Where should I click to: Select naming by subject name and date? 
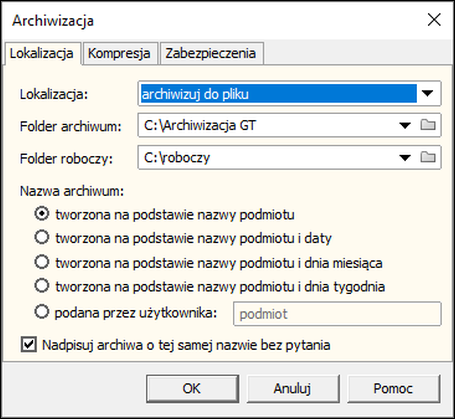click(x=42, y=238)
